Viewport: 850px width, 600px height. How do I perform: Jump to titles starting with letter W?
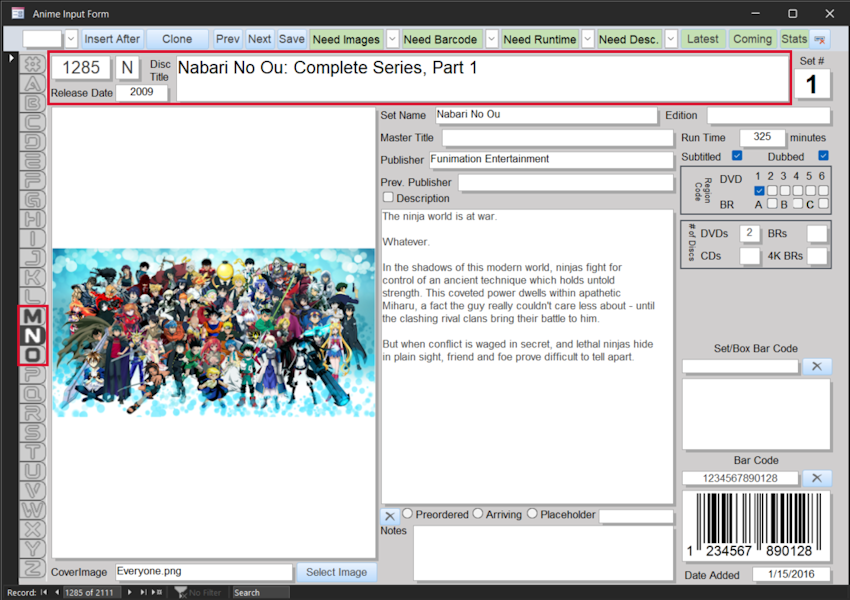(33, 511)
